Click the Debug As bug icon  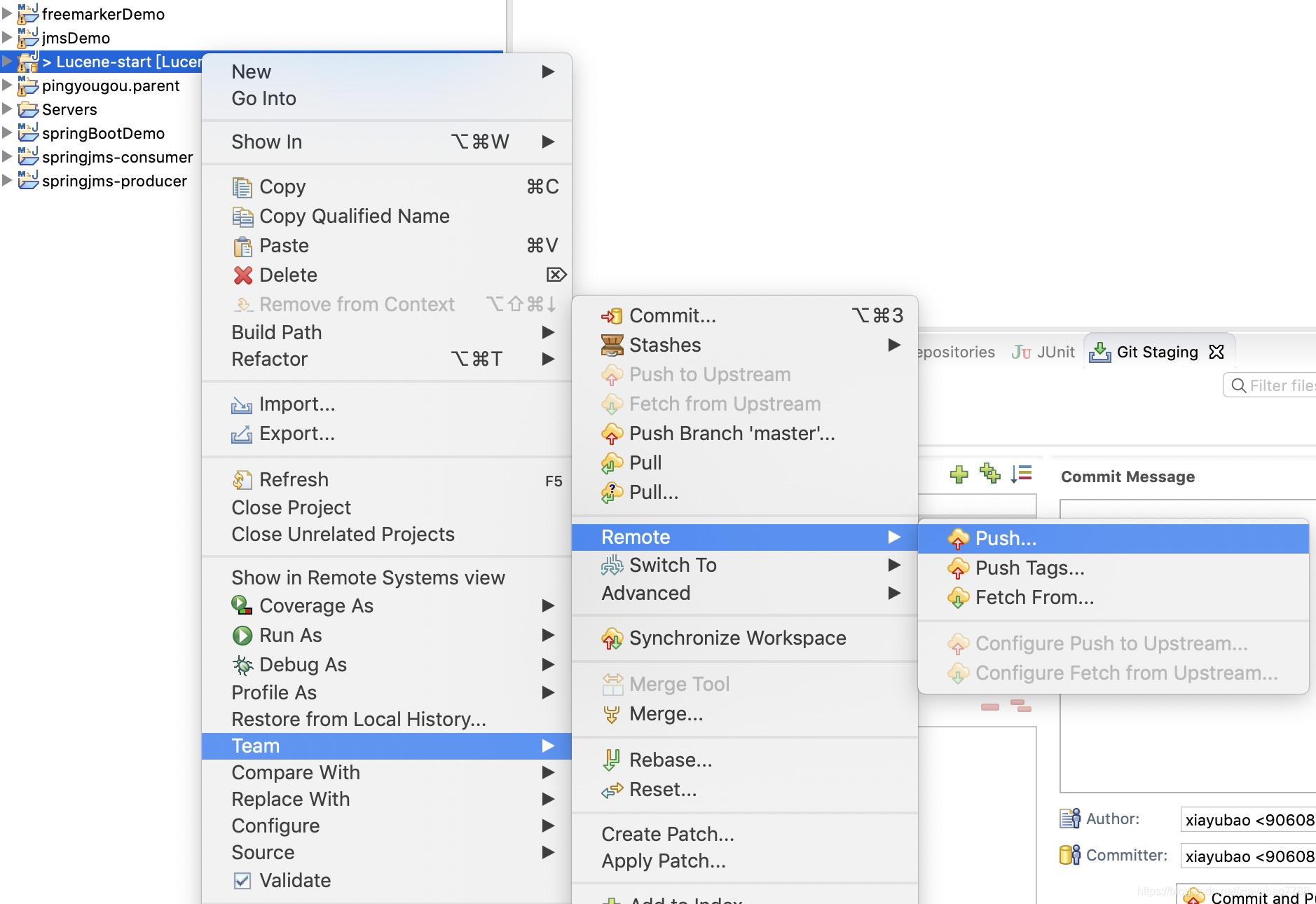(242, 665)
